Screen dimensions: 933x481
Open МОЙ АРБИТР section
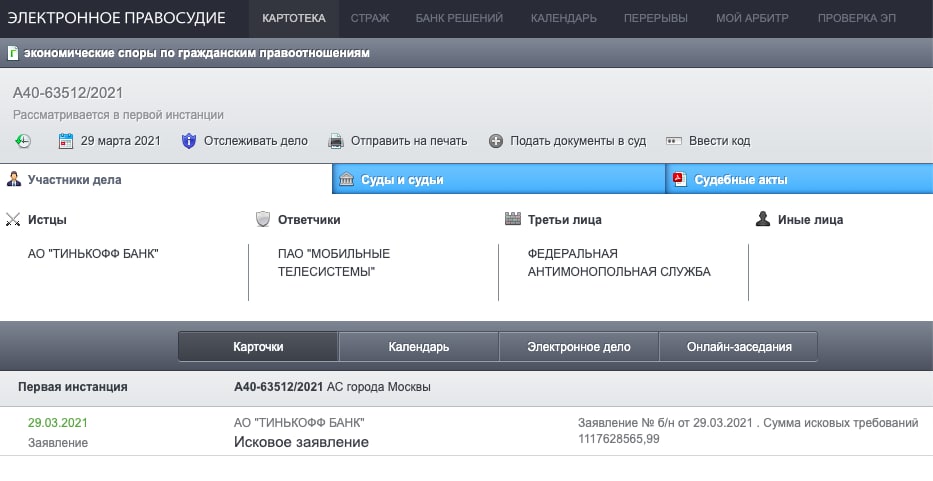pos(752,18)
